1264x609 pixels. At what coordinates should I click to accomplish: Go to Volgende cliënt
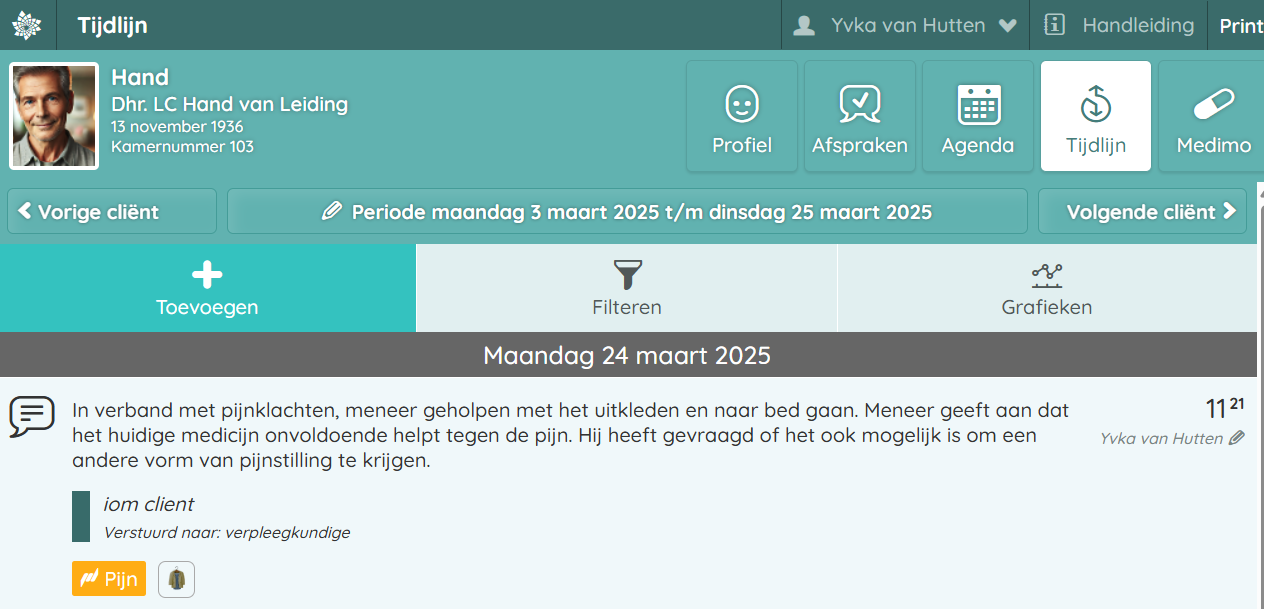coord(1142,212)
